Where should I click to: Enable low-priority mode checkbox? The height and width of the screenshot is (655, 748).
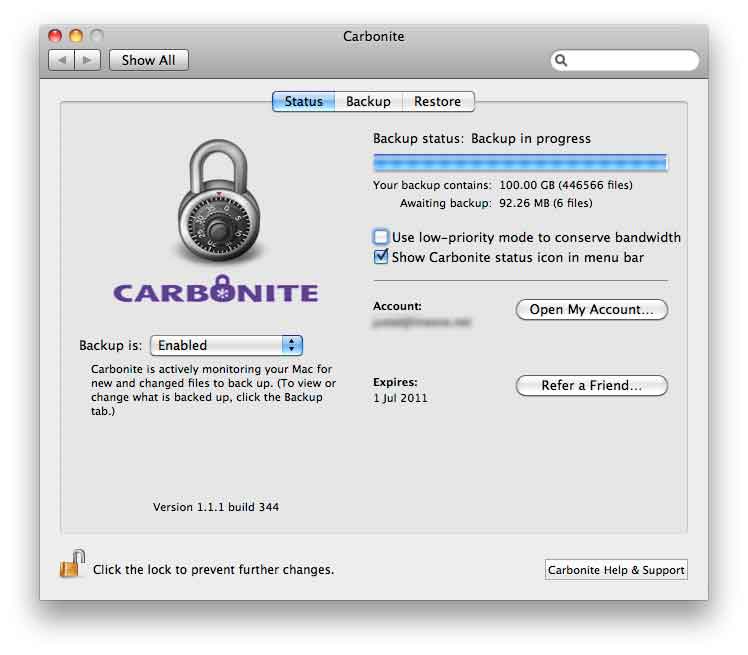tap(381, 237)
